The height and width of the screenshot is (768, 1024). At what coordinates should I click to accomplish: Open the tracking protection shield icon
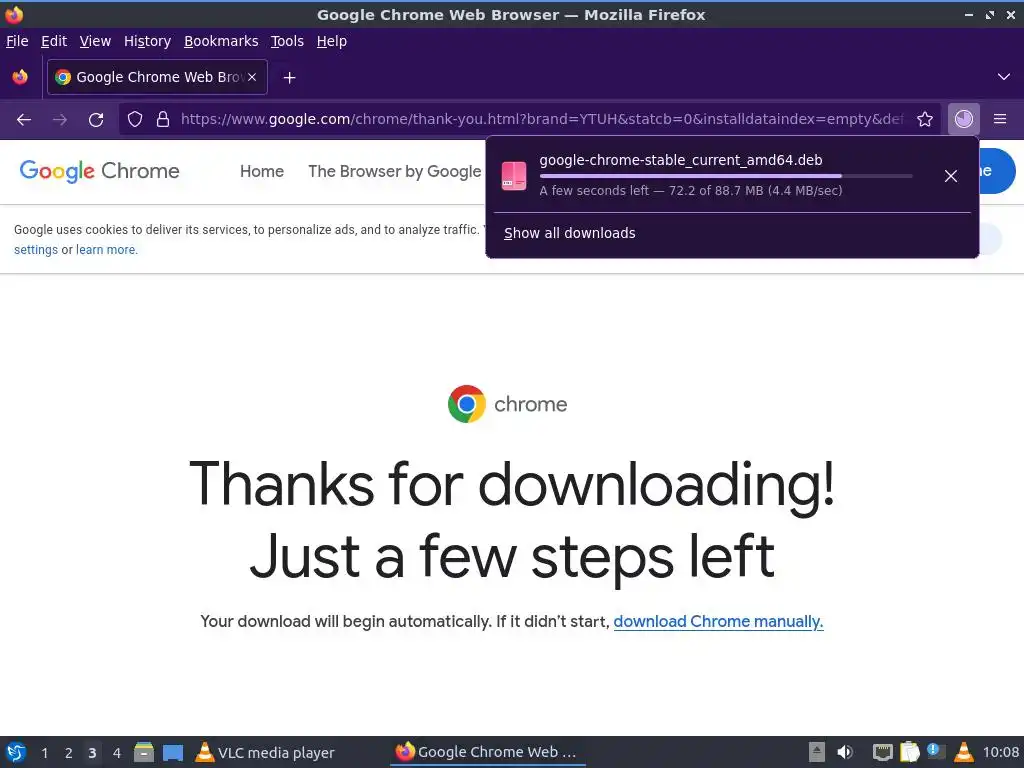click(x=135, y=120)
